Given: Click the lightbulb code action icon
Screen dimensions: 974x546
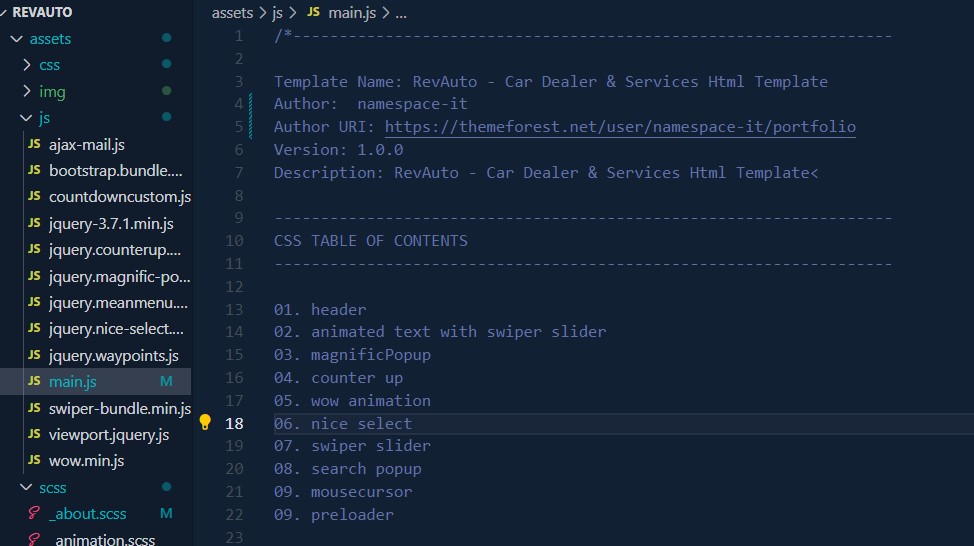Looking at the screenshot, I should coord(205,423).
